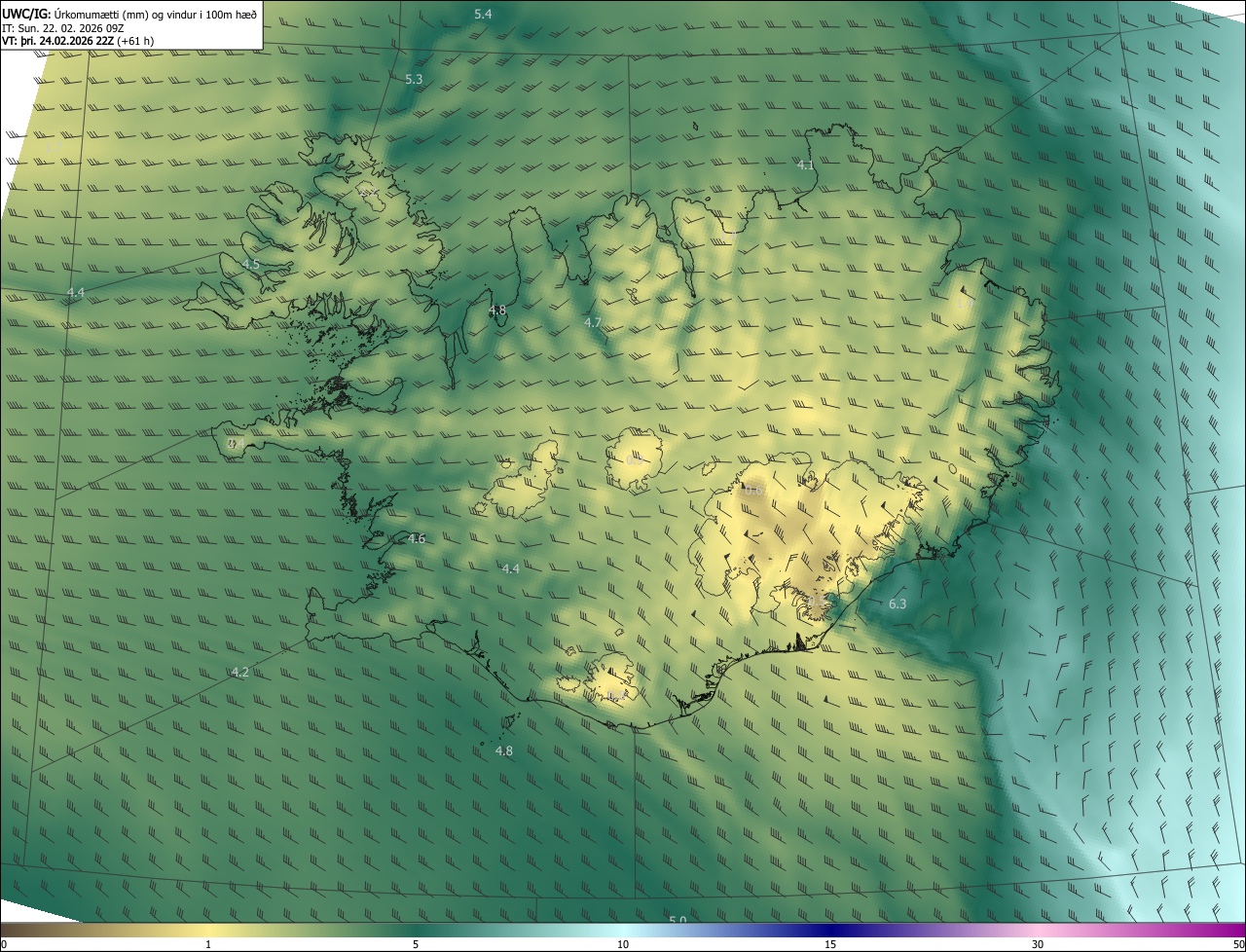Click the 50 mm end of the color scale
The image size is (1246, 952).
[x=1237, y=944]
